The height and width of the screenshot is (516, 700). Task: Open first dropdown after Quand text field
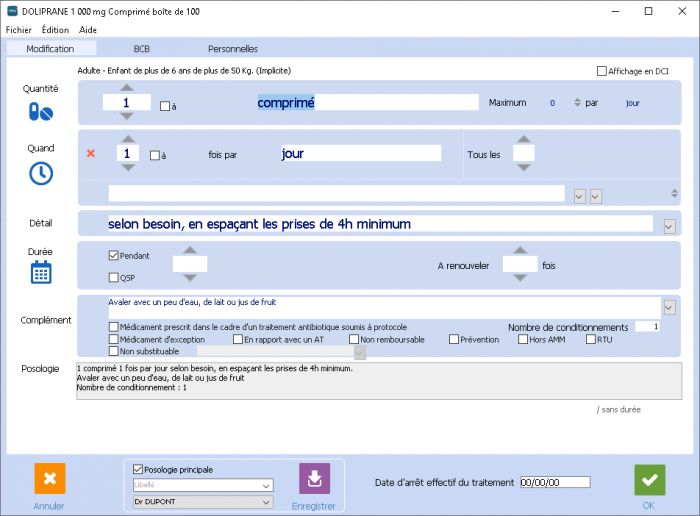coord(579,196)
